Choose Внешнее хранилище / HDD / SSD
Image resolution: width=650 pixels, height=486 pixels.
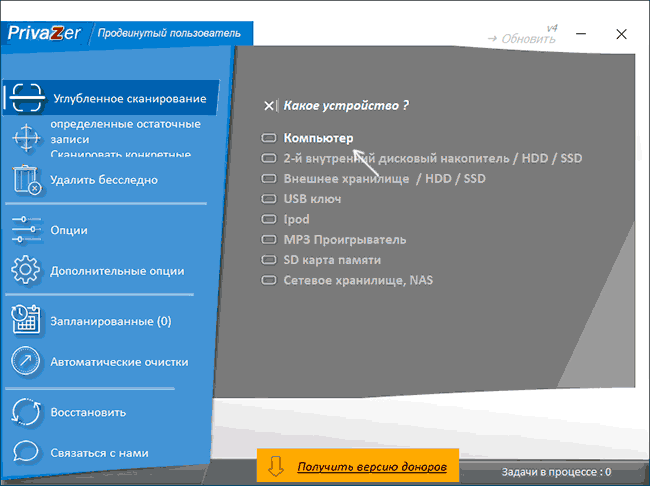pos(373,178)
